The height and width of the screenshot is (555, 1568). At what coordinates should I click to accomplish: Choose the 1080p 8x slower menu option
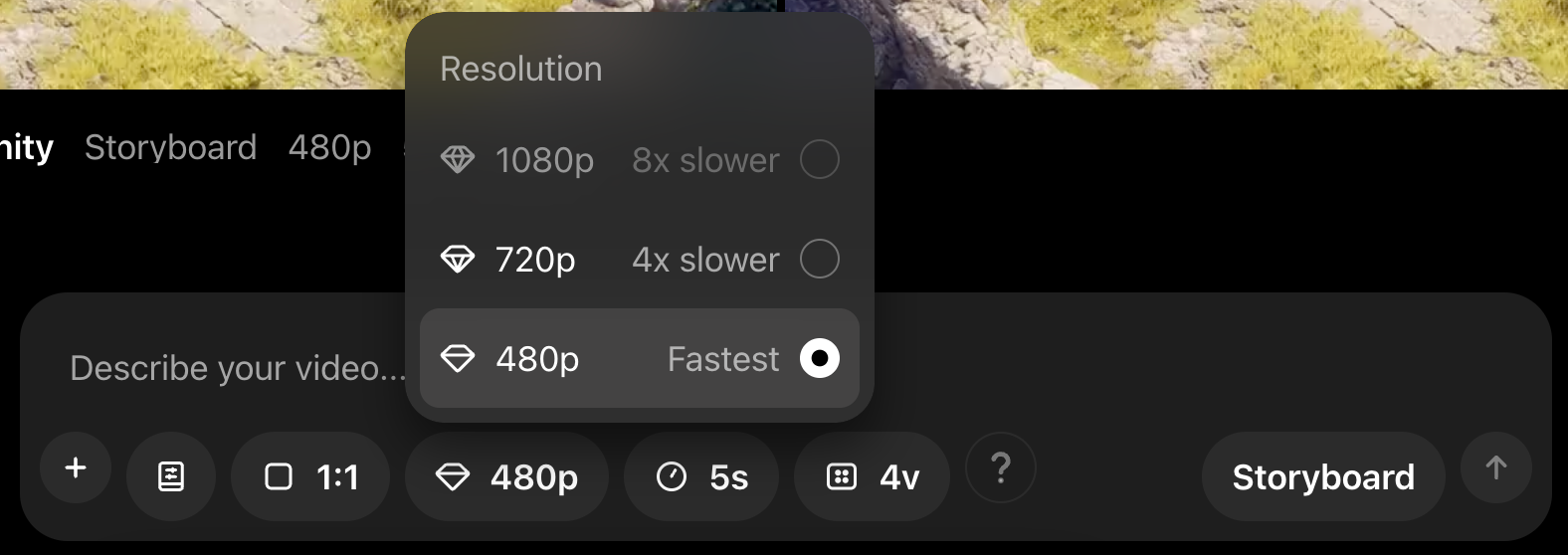637,159
